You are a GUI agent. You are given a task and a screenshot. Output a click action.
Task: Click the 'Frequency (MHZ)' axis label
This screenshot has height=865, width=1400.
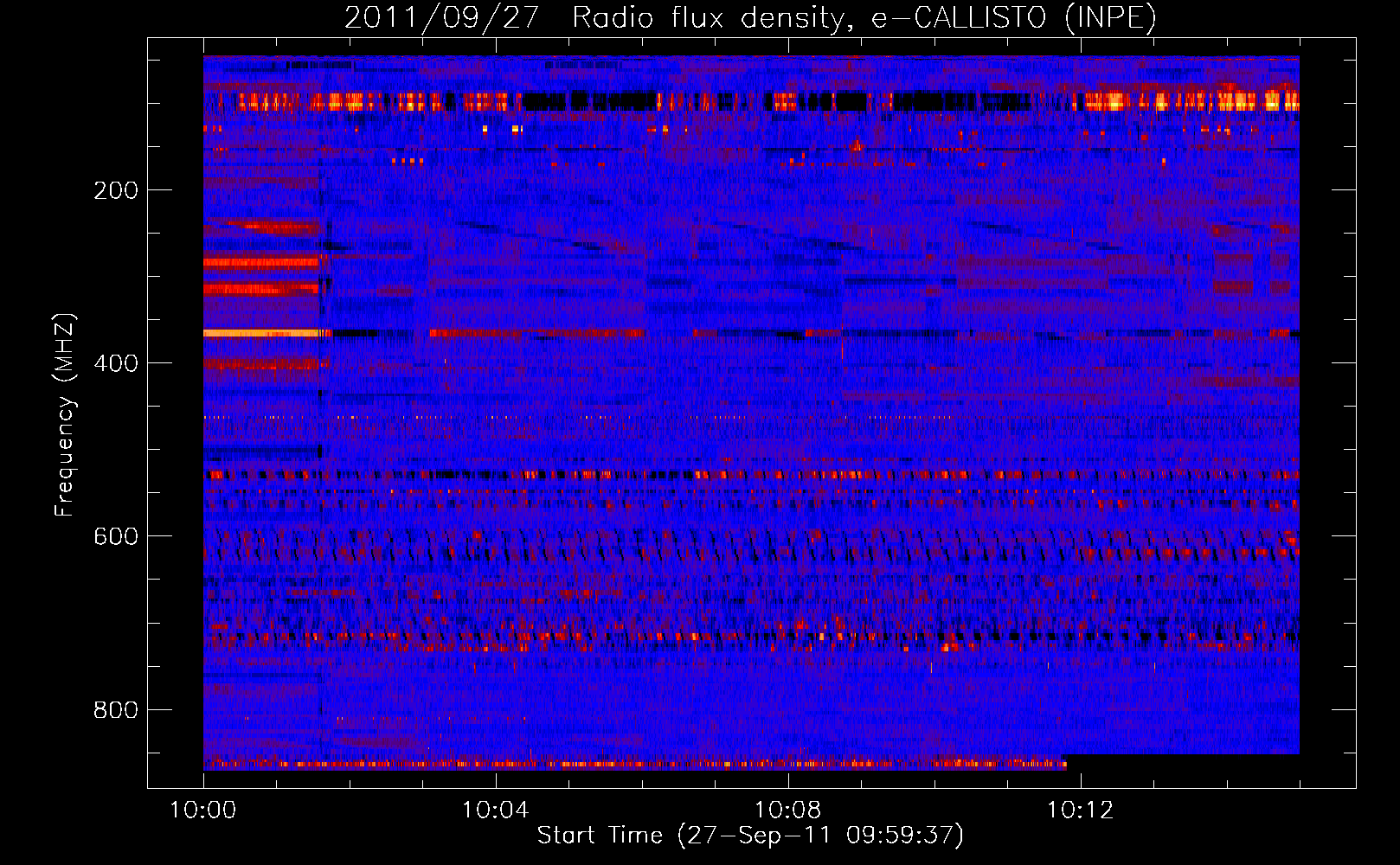click(65, 415)
